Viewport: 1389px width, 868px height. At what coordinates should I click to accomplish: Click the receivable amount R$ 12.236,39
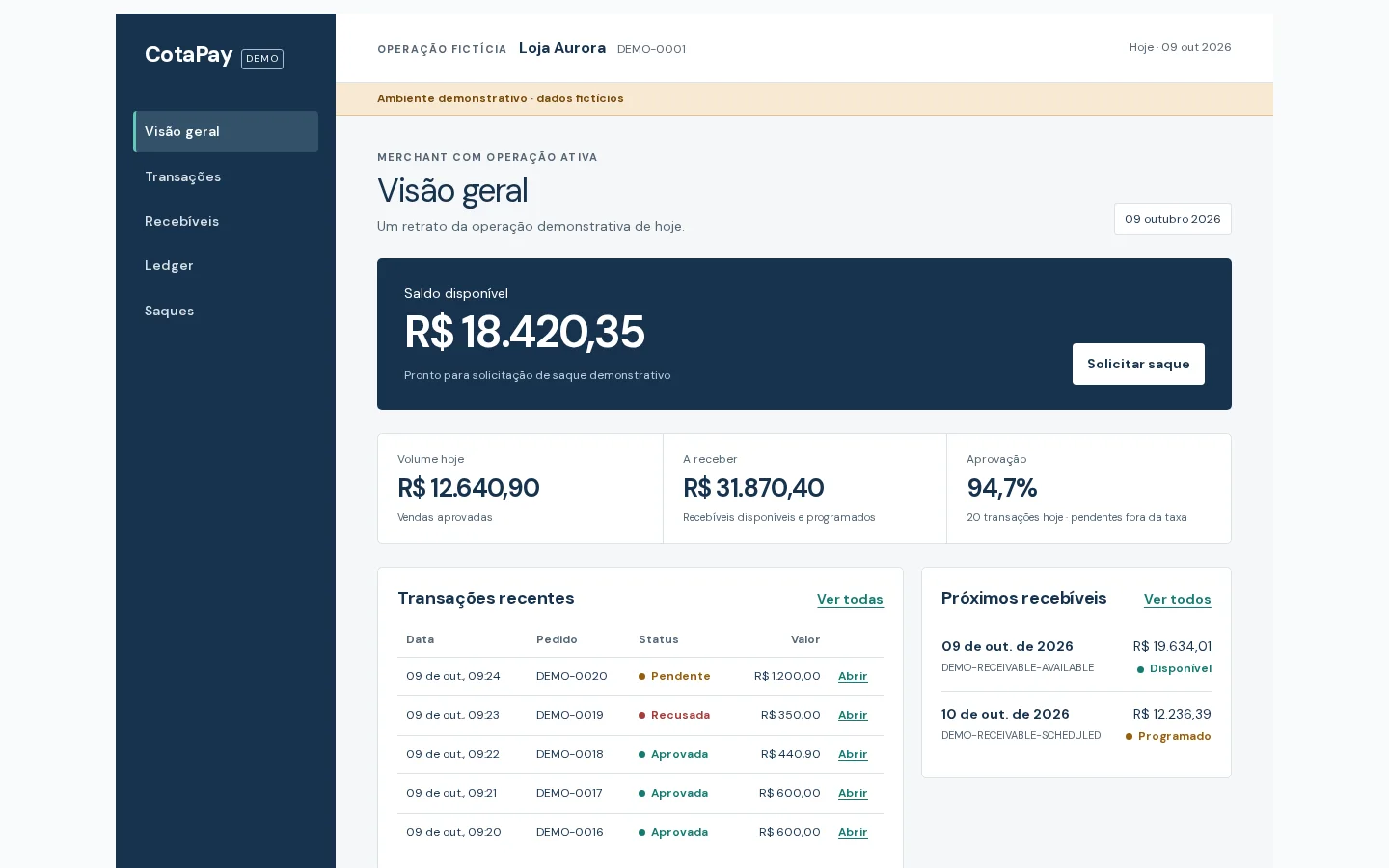pyautogui.click(x=1172, y=714)
